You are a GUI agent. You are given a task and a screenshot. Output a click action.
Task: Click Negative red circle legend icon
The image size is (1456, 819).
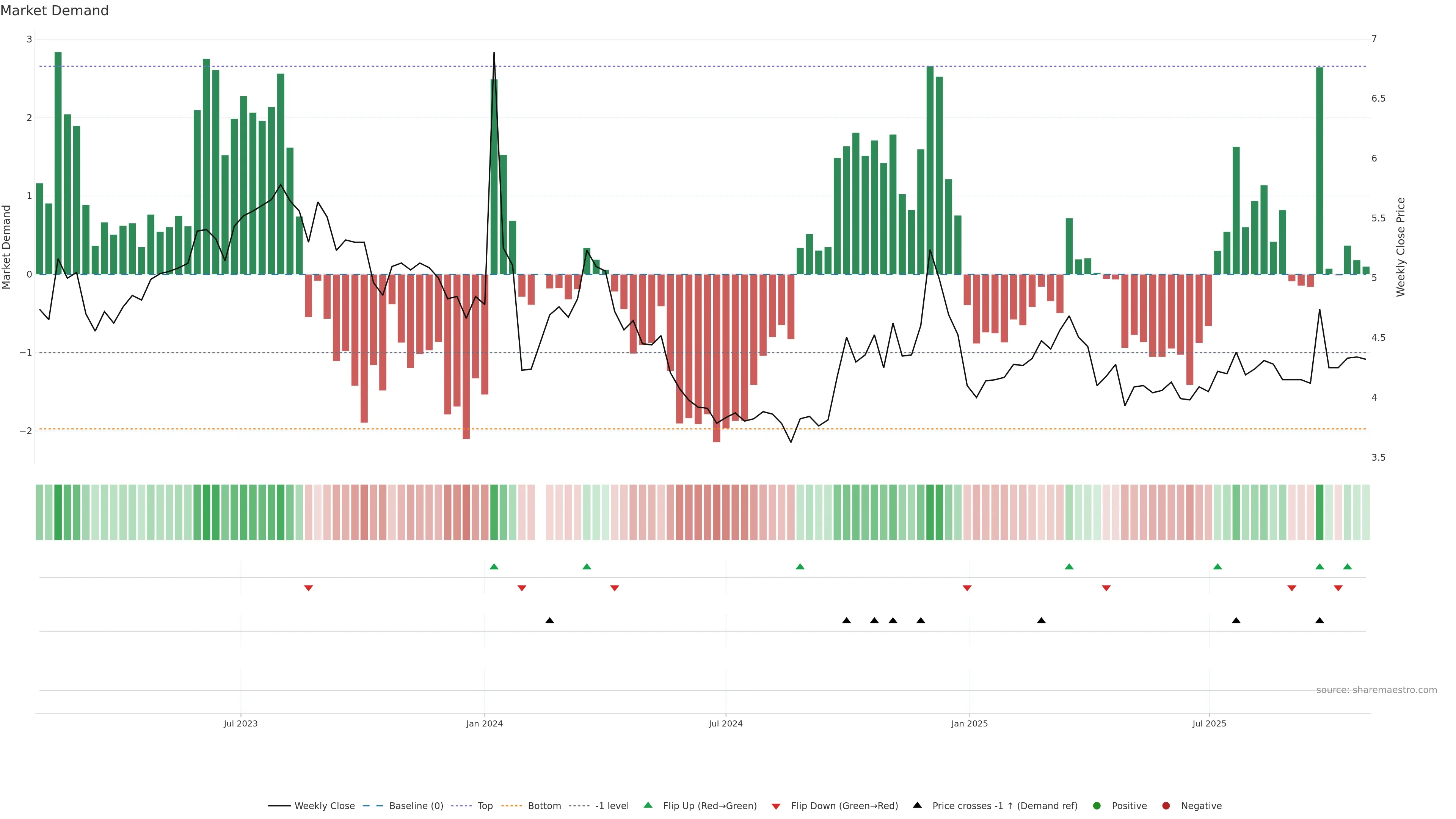pyautogui.click(x=1166, y=805)
